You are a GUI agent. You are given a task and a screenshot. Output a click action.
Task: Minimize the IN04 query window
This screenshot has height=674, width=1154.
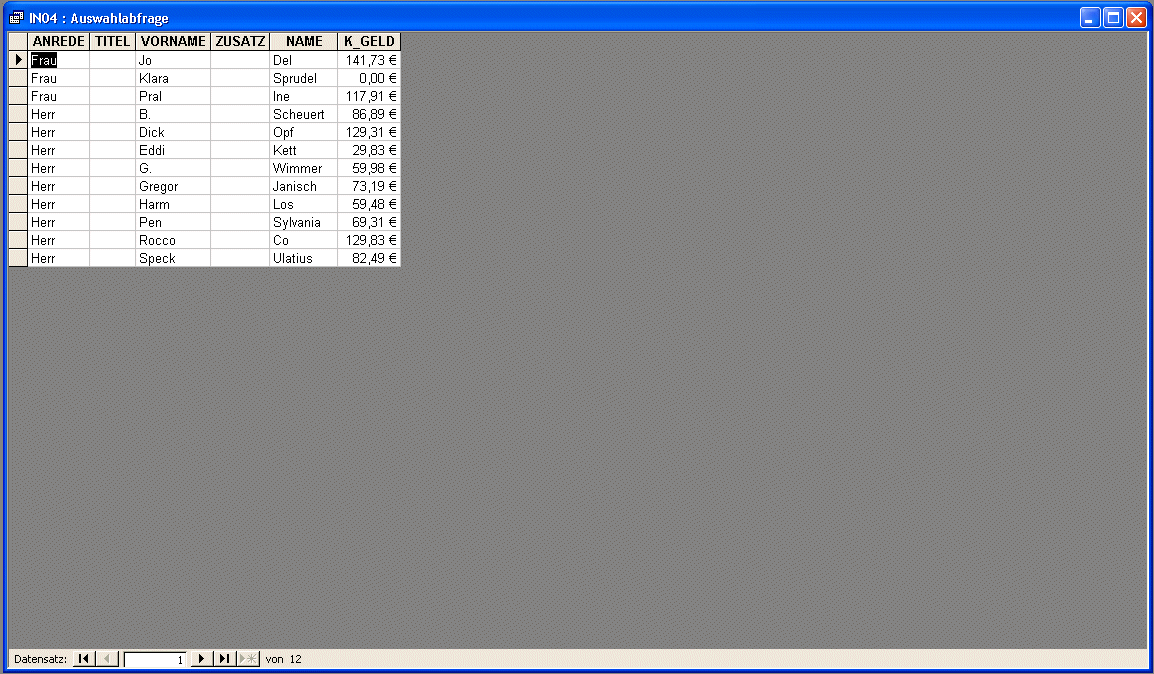pos(1090,18)
